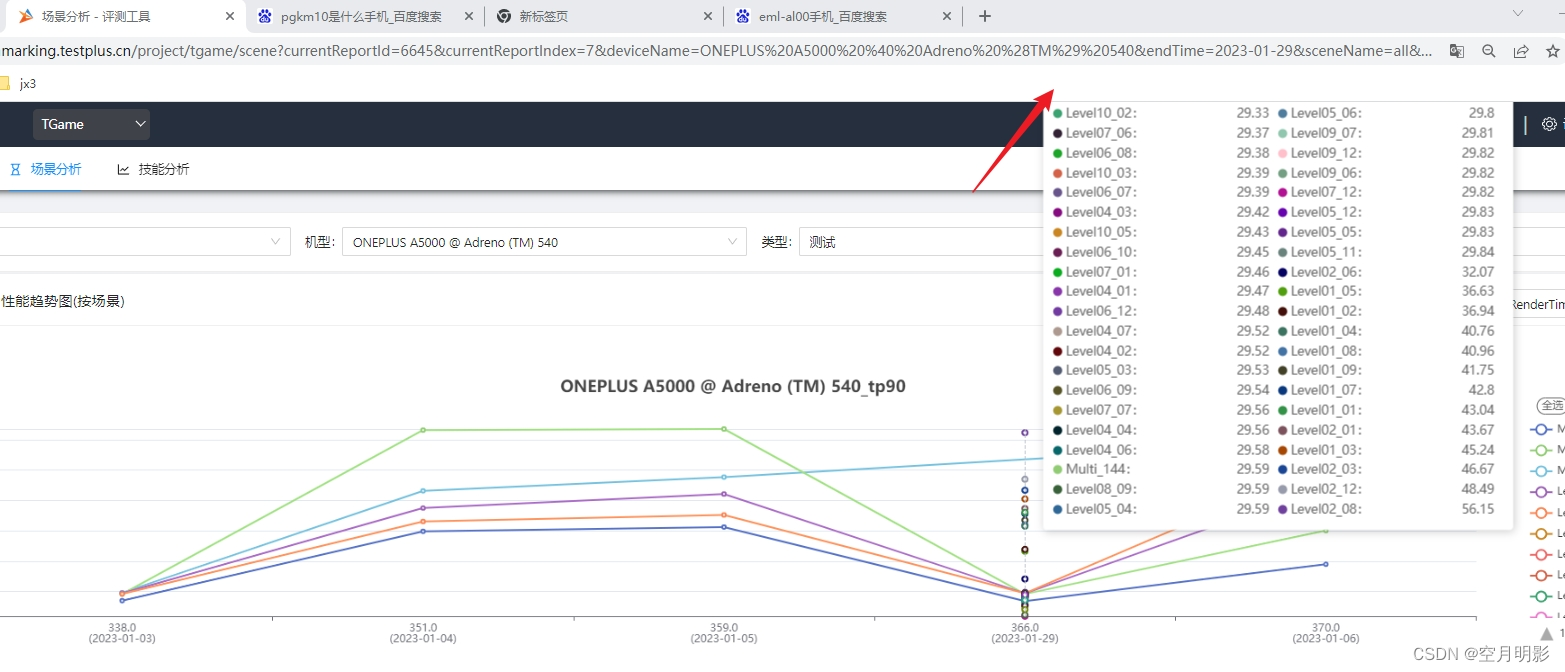The height and width of the screenshot is (672, 1565).
Task: Hide the first Multi series via its legend marker
Action: 1540,429
